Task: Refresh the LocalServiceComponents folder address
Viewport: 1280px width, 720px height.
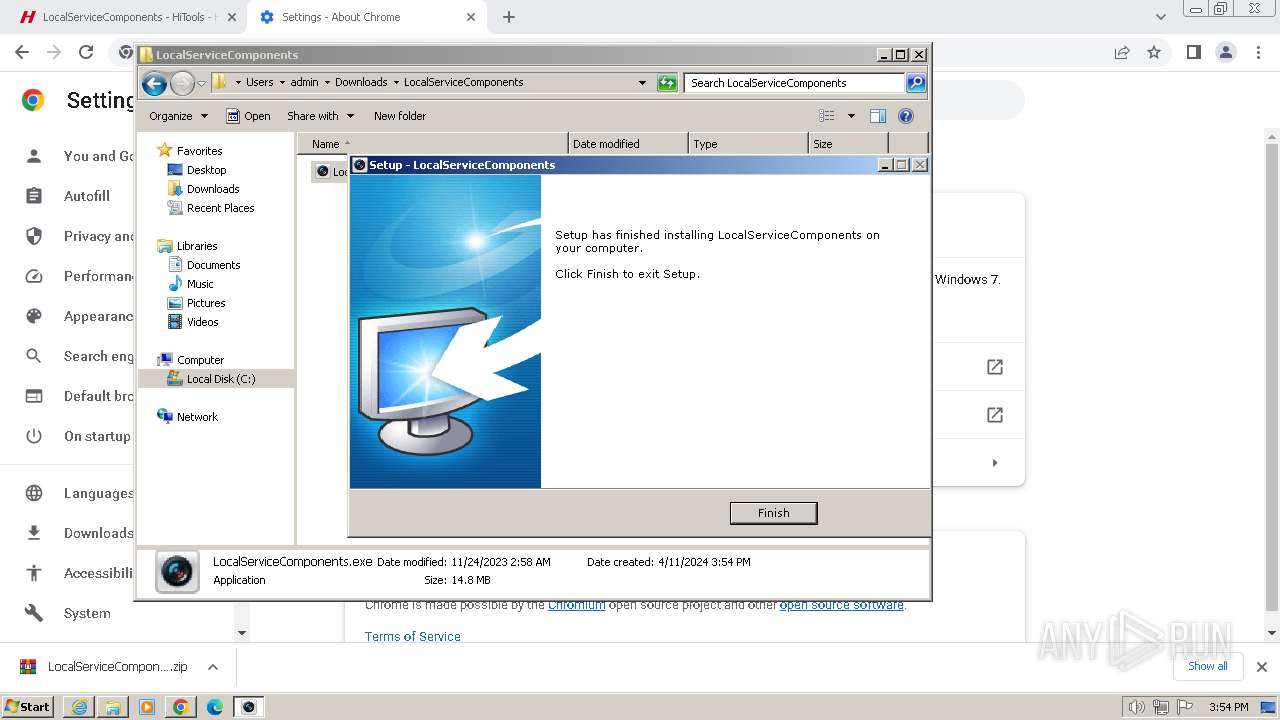Action: [667, 83]
